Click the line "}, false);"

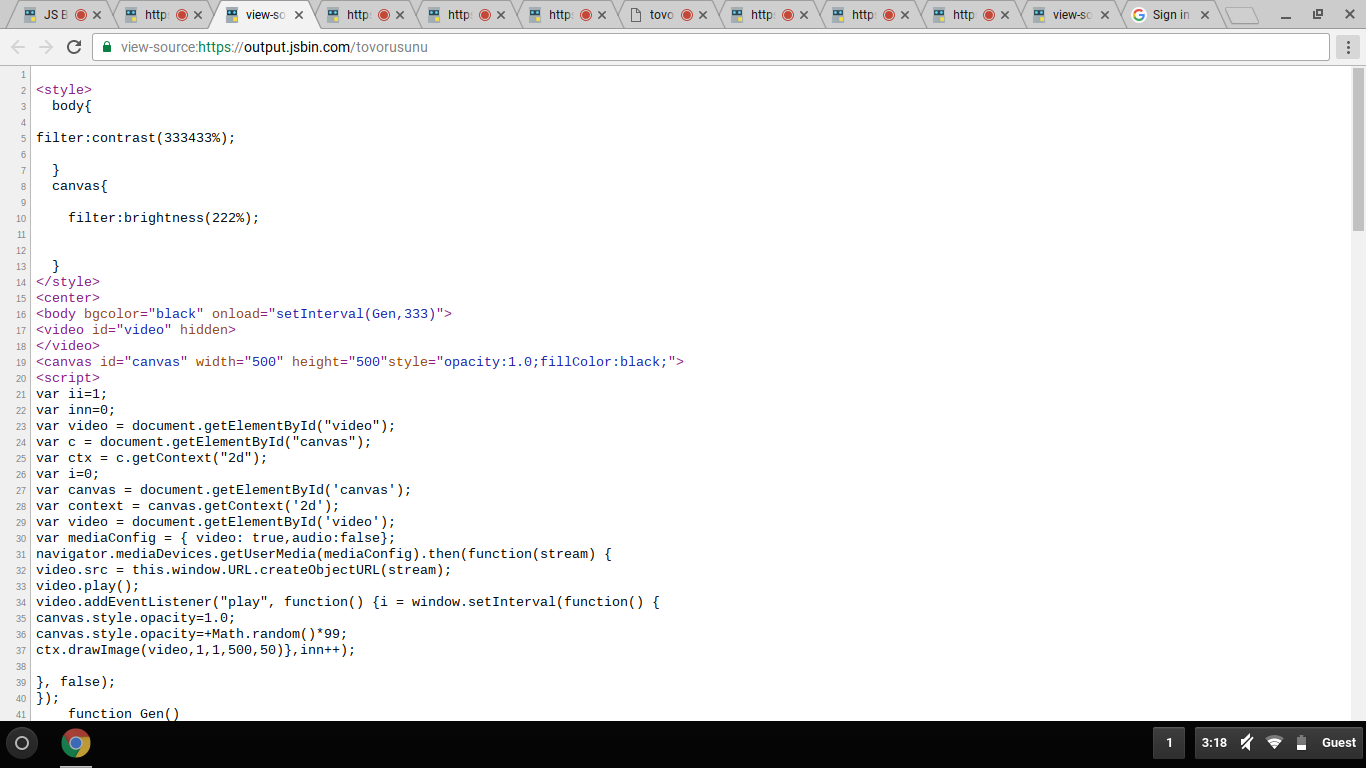[x=76, y=682]
